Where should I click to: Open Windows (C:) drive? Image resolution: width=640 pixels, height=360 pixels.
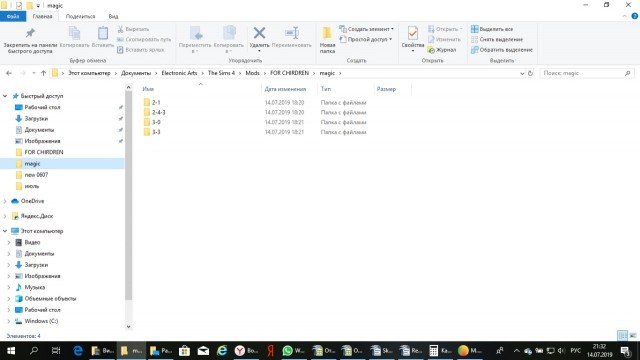(x=41, y=321)
